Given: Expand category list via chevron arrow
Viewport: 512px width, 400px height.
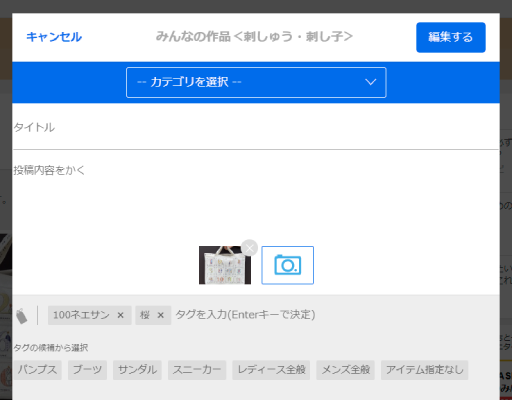Looking at the screenshot, I should coord(370,82).
